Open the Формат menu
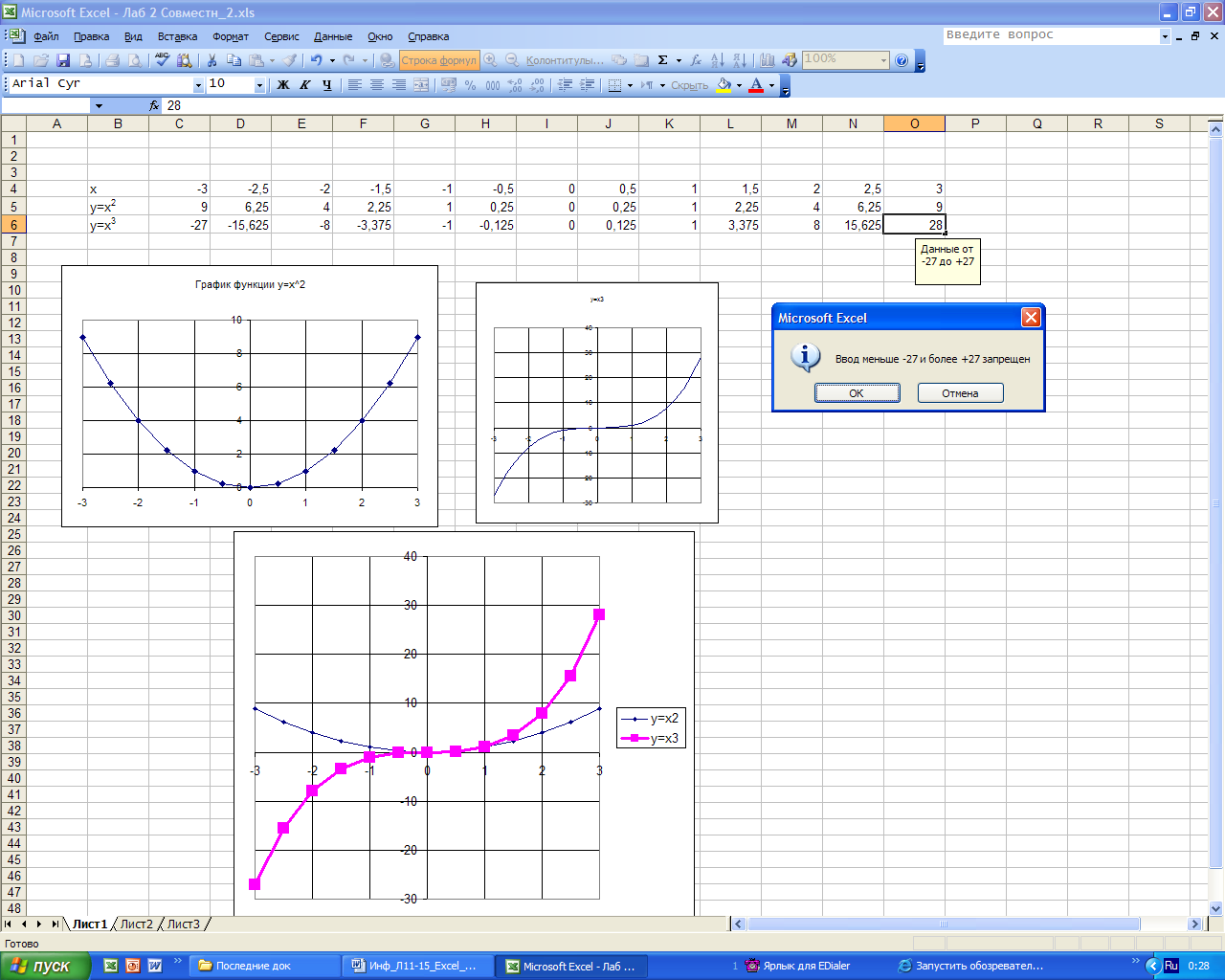The height and width of the screenshot is (980, 1225). [x=231, y=36]
